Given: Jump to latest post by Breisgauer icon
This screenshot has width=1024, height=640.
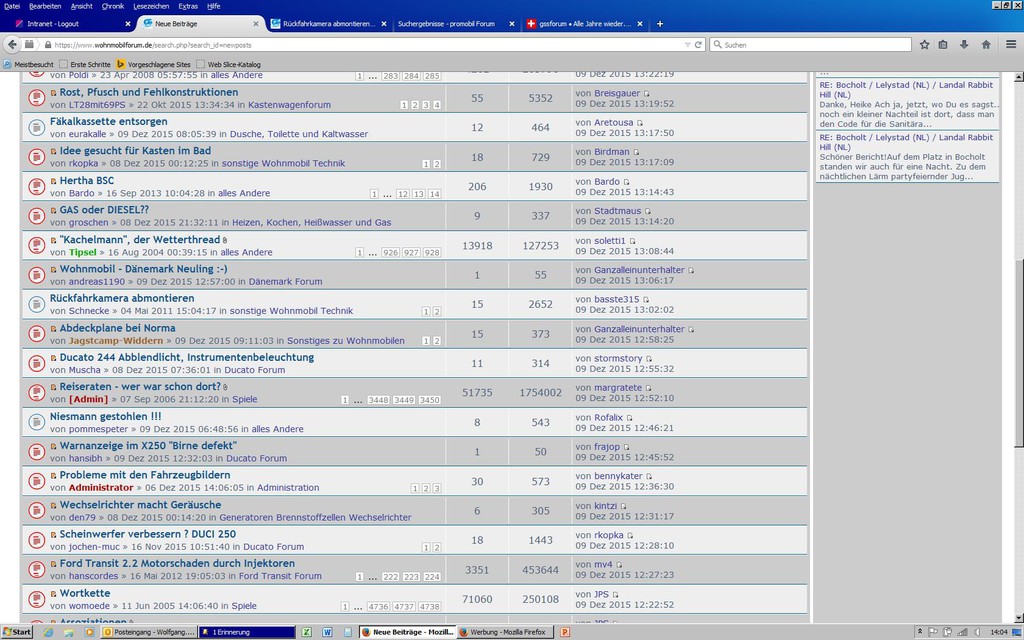Looking at the screenshot, I should click(647, 94).
